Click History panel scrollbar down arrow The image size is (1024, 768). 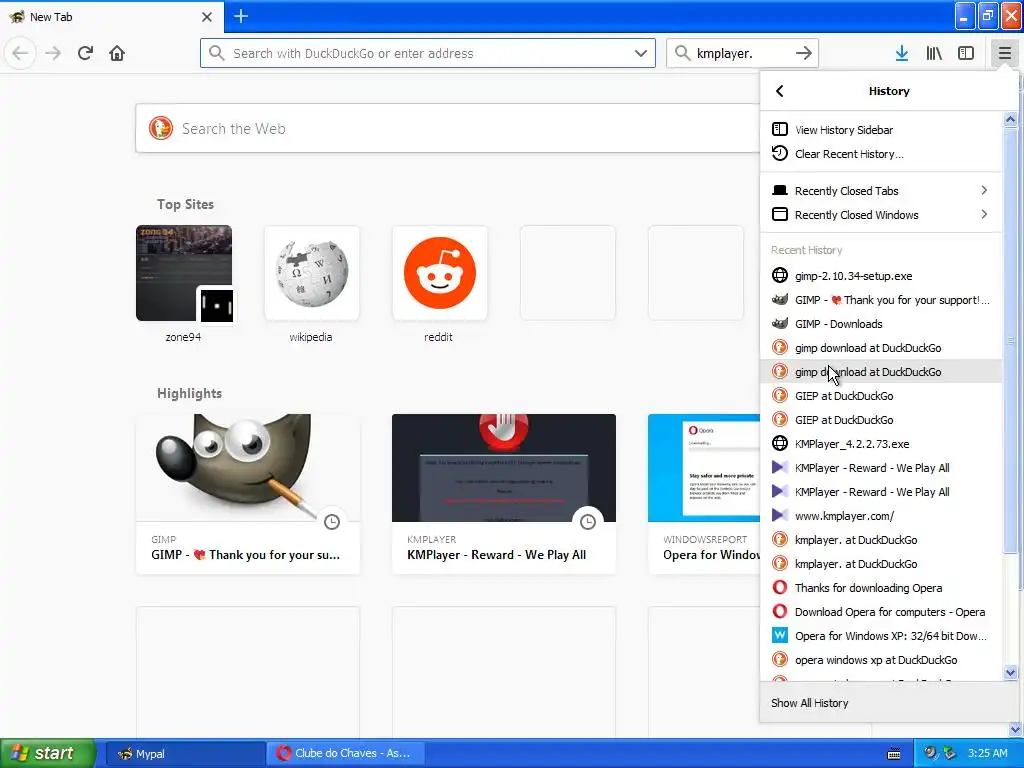1010,673
